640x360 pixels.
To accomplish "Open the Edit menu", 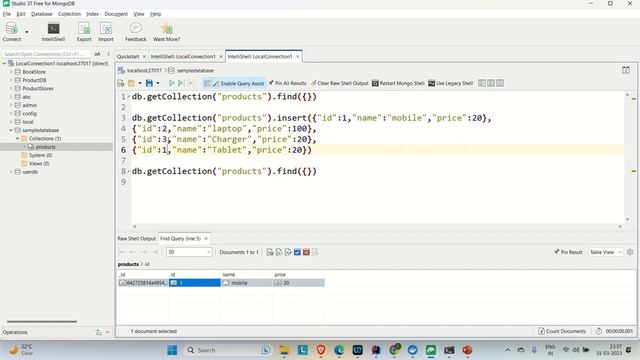I will click(21, 14).
